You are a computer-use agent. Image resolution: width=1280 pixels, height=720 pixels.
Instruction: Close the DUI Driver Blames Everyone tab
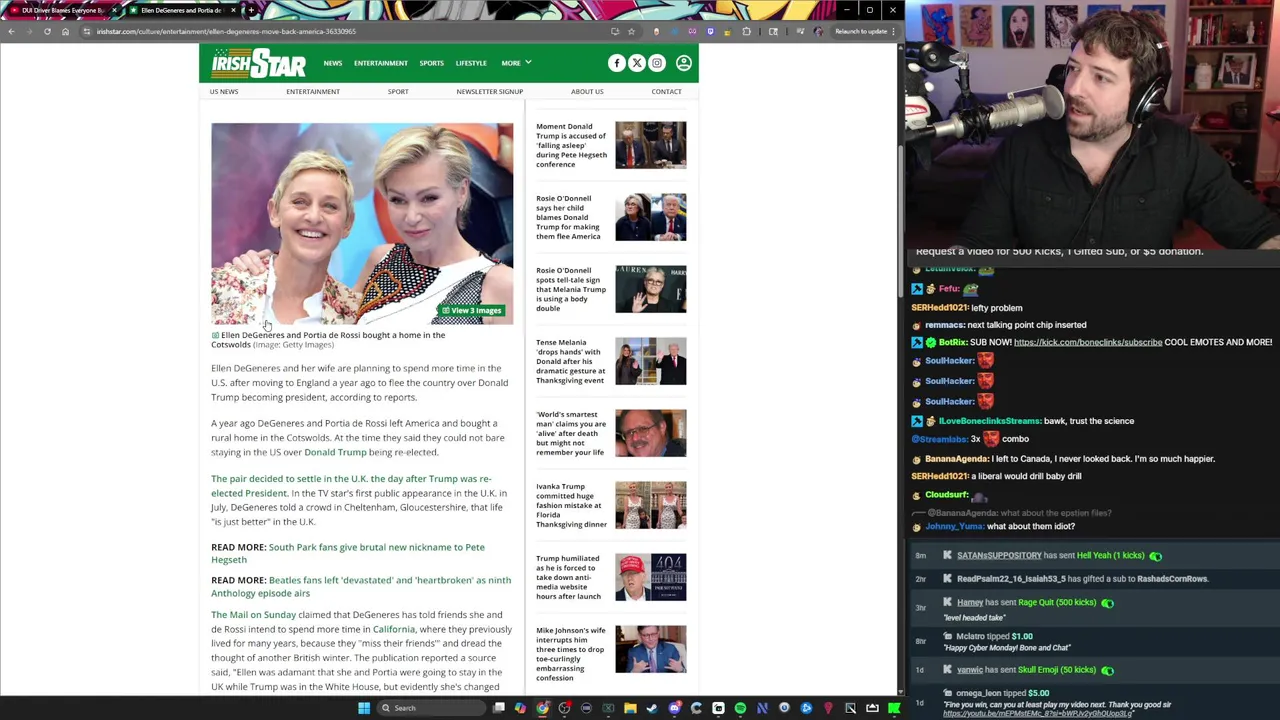(x=113, y=10)
